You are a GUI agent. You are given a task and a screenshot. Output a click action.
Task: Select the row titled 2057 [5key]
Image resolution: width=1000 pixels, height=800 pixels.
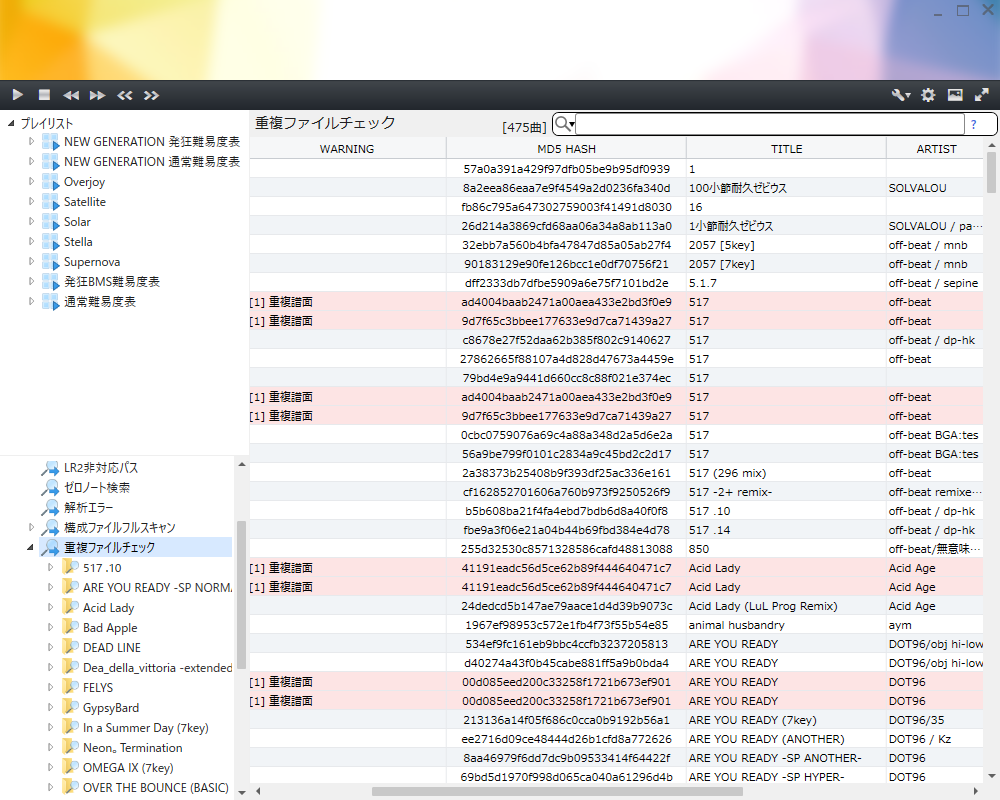point(616,245)
